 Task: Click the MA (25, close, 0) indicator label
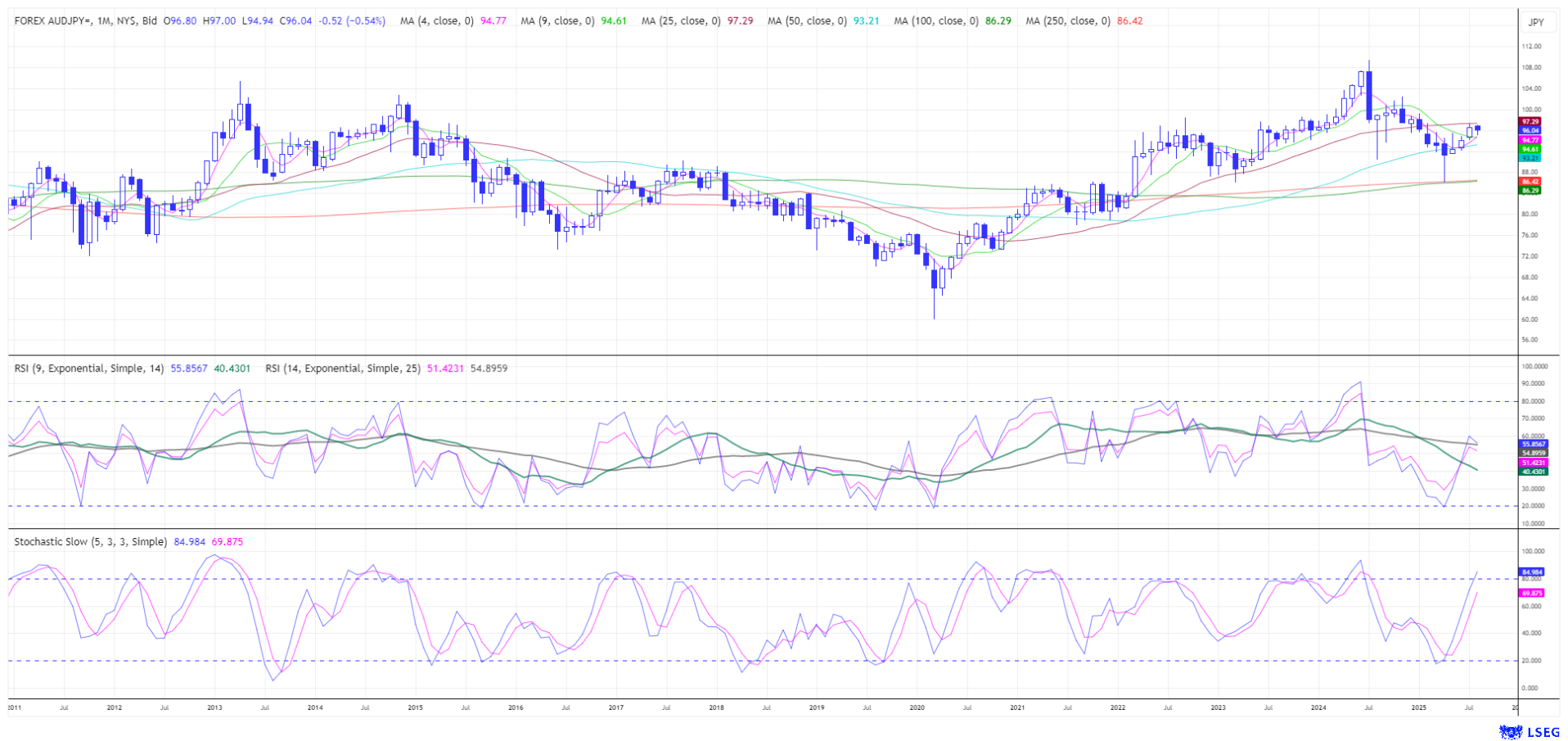[681, 20]
